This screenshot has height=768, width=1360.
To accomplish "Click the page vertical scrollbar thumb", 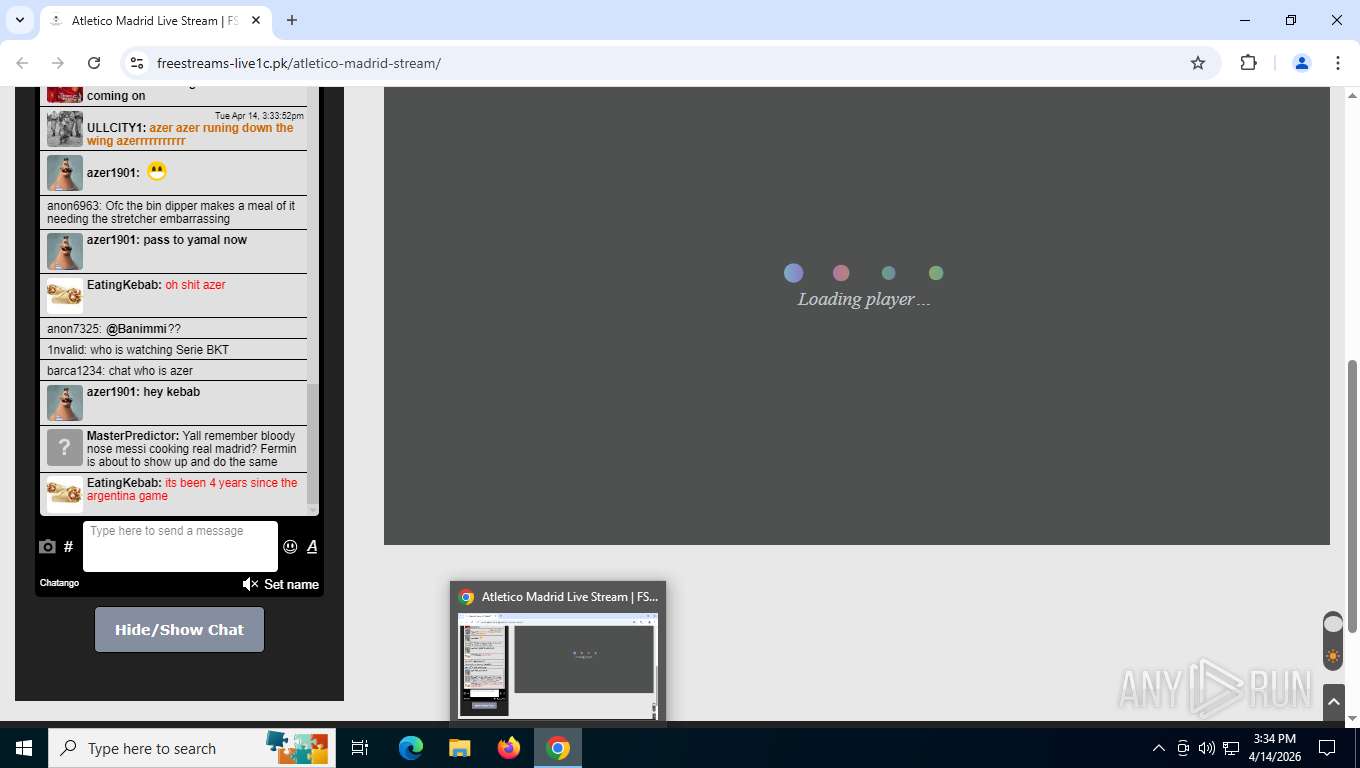I will pyautogui.click(x=1353, y=496).
